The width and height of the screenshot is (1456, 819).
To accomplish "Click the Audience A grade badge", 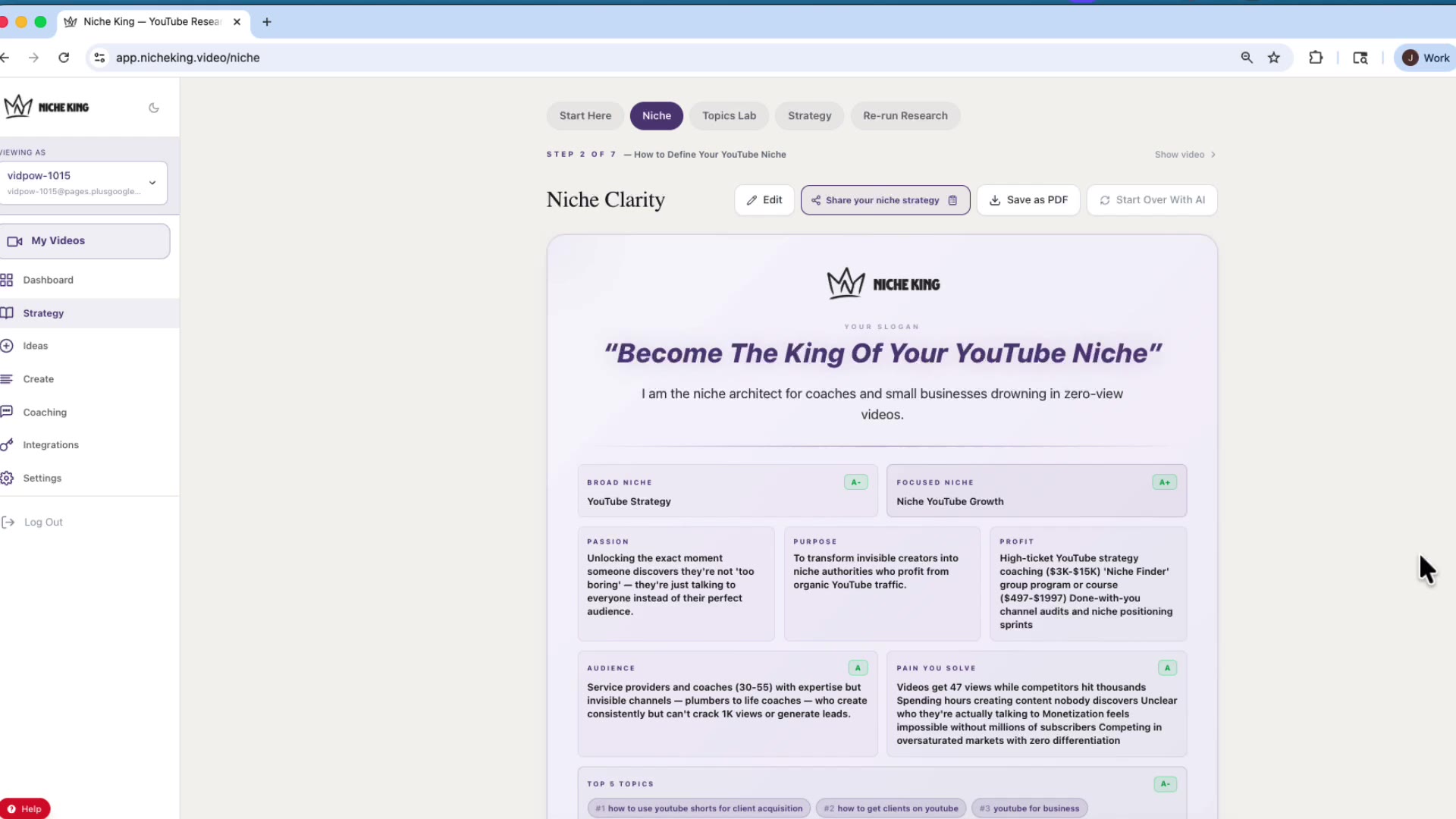I will [x=858, y=668].
